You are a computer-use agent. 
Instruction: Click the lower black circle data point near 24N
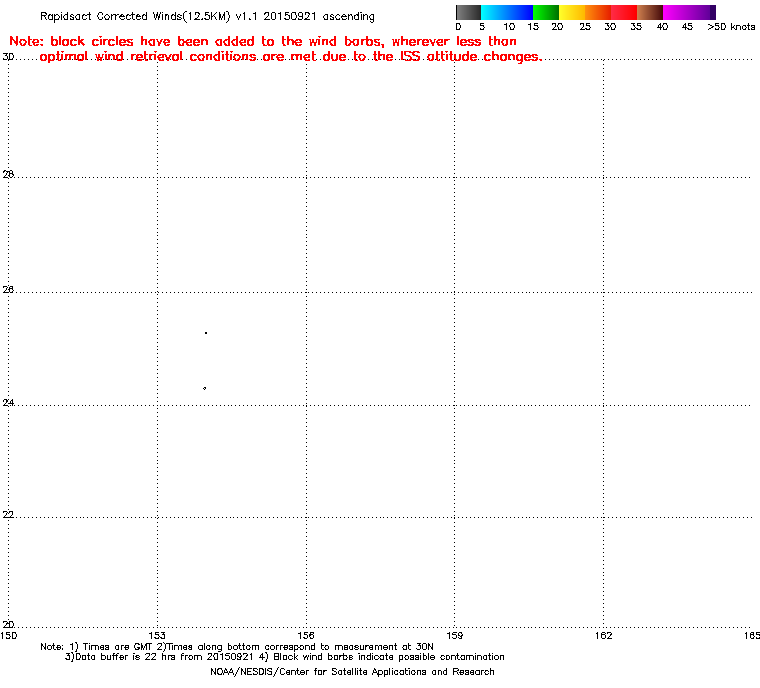(x=205, y=388)
